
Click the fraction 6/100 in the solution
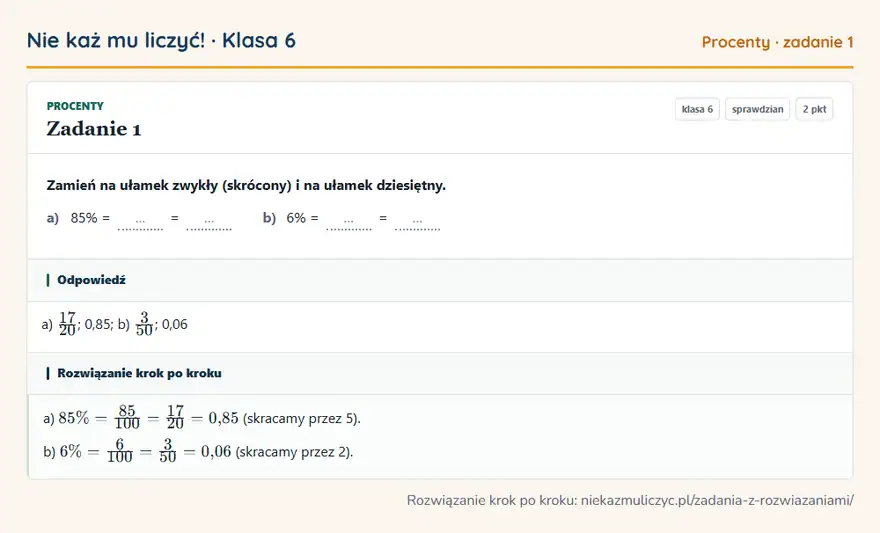coord(120,452)
